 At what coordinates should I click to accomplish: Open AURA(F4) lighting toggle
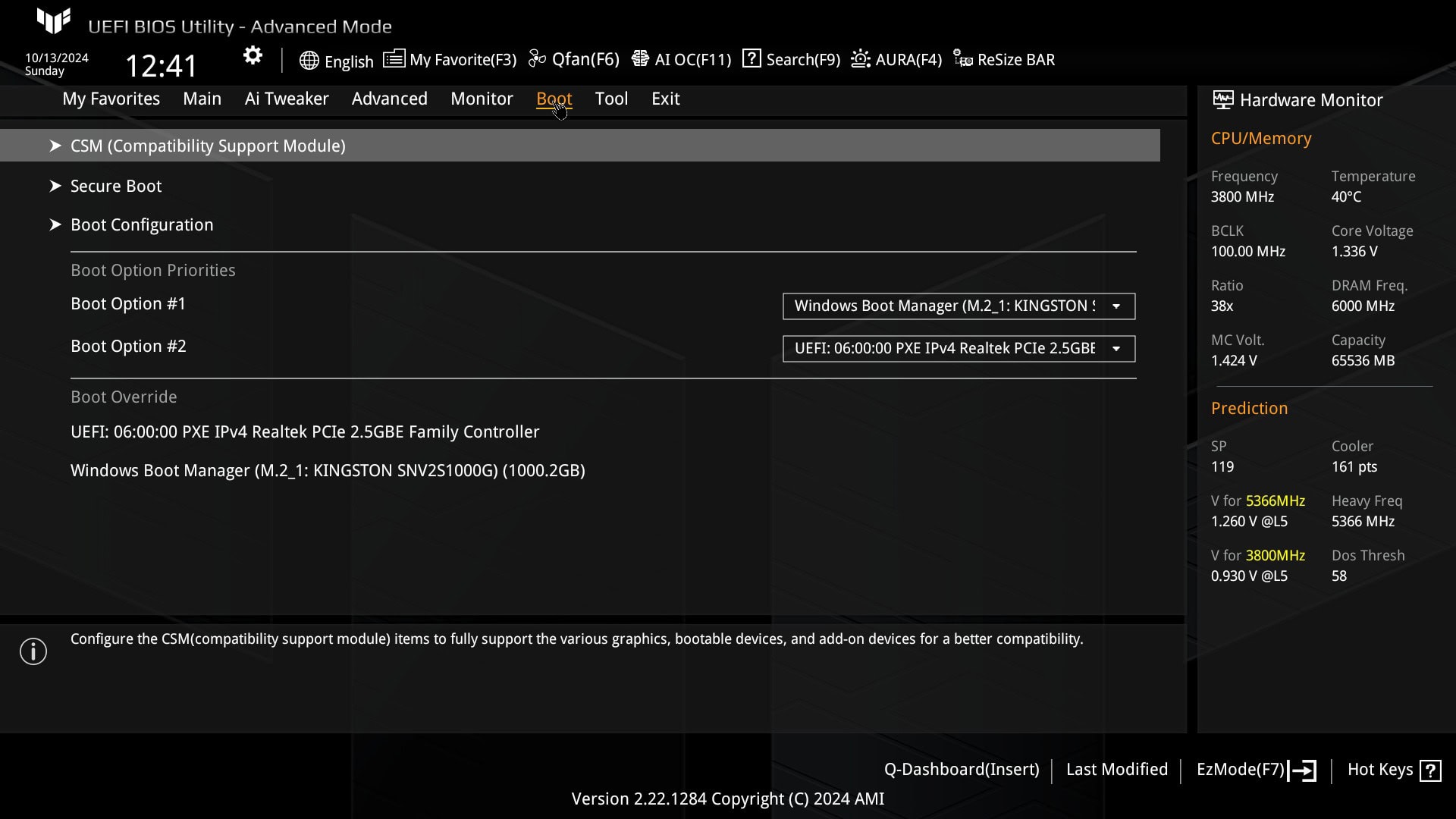tap(908, 60)
